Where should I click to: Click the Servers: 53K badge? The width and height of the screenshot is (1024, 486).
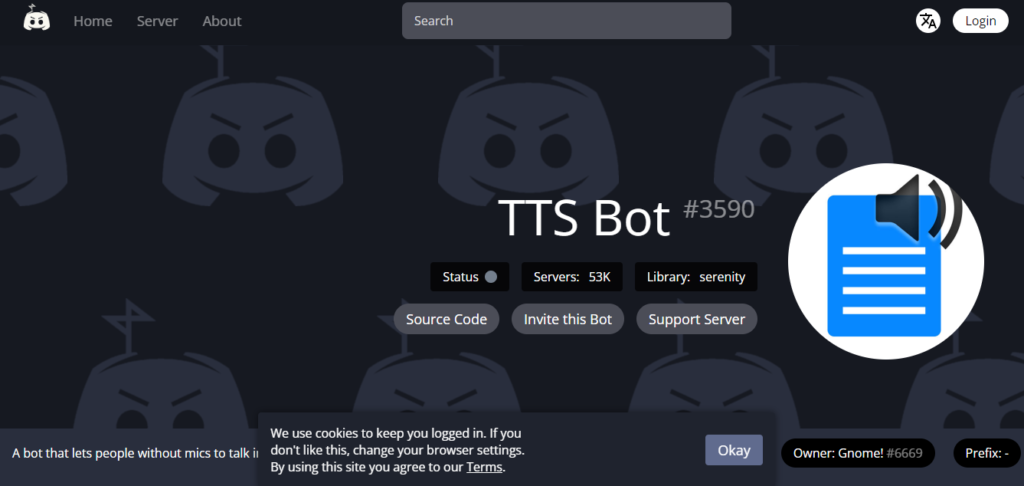tap(572, 277)
